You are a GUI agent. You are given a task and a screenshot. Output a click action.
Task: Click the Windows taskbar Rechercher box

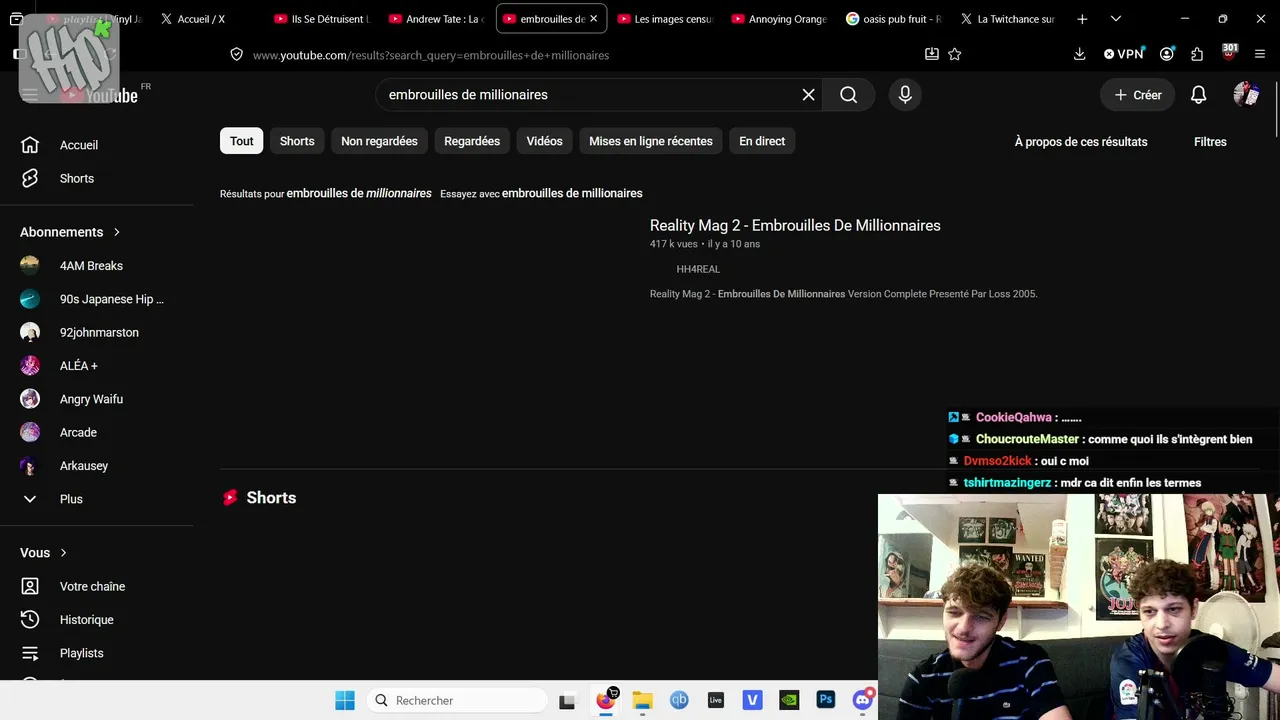[x=457, y=700]
